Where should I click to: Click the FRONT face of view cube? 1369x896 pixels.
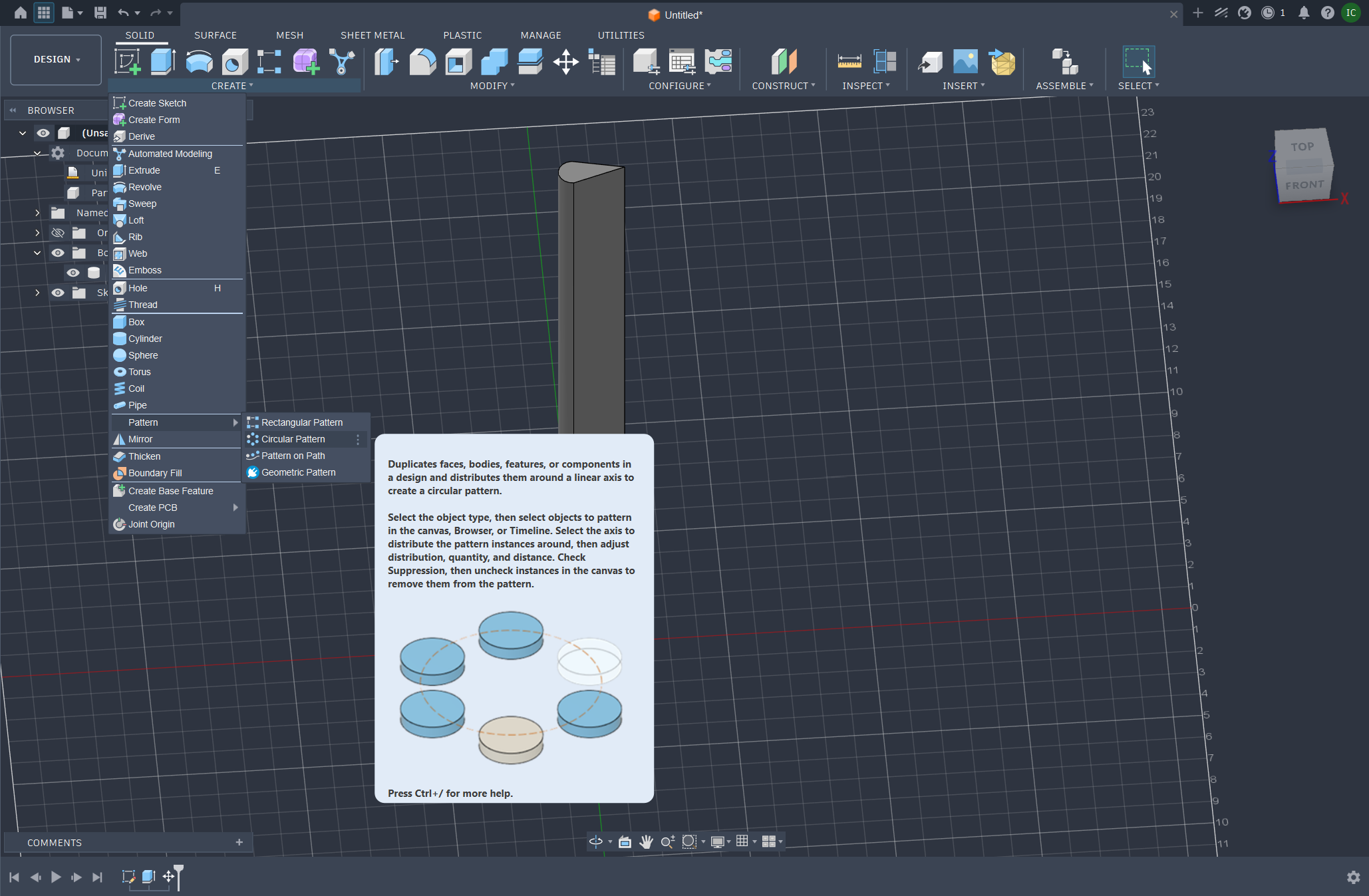(x=1304, y=185)
